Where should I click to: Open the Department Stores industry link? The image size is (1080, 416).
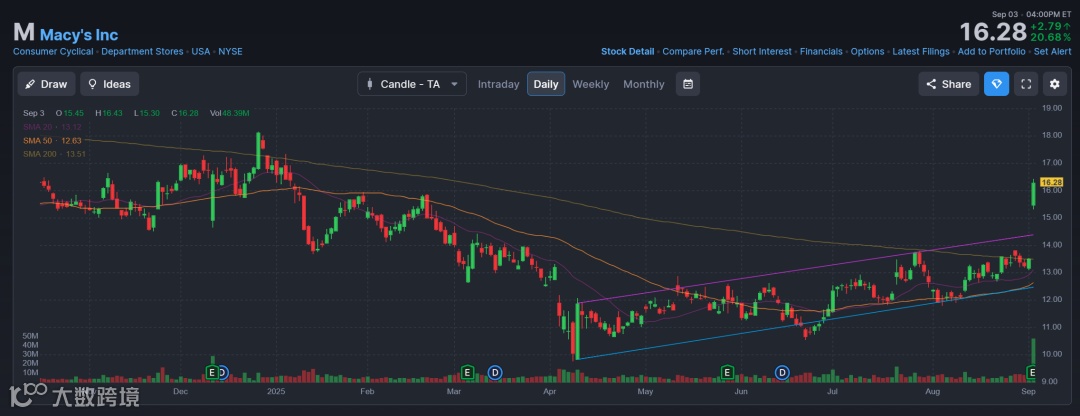tap(143, 52)
